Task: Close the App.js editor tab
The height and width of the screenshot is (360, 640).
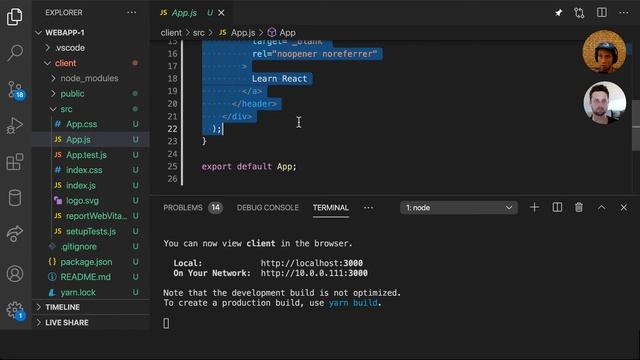Action: pos(221,13)
